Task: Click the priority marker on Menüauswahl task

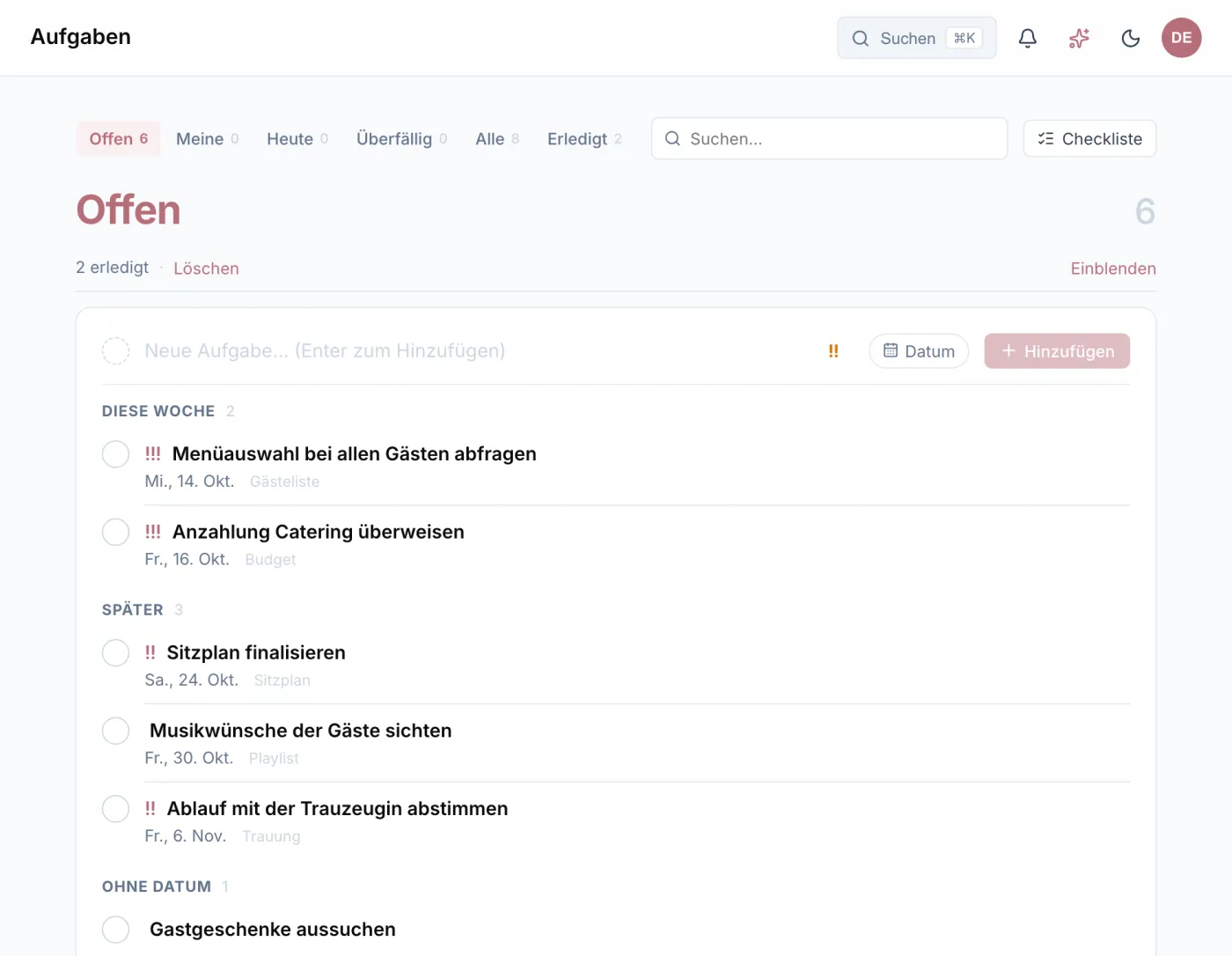Action: click(x=153, y=453)
